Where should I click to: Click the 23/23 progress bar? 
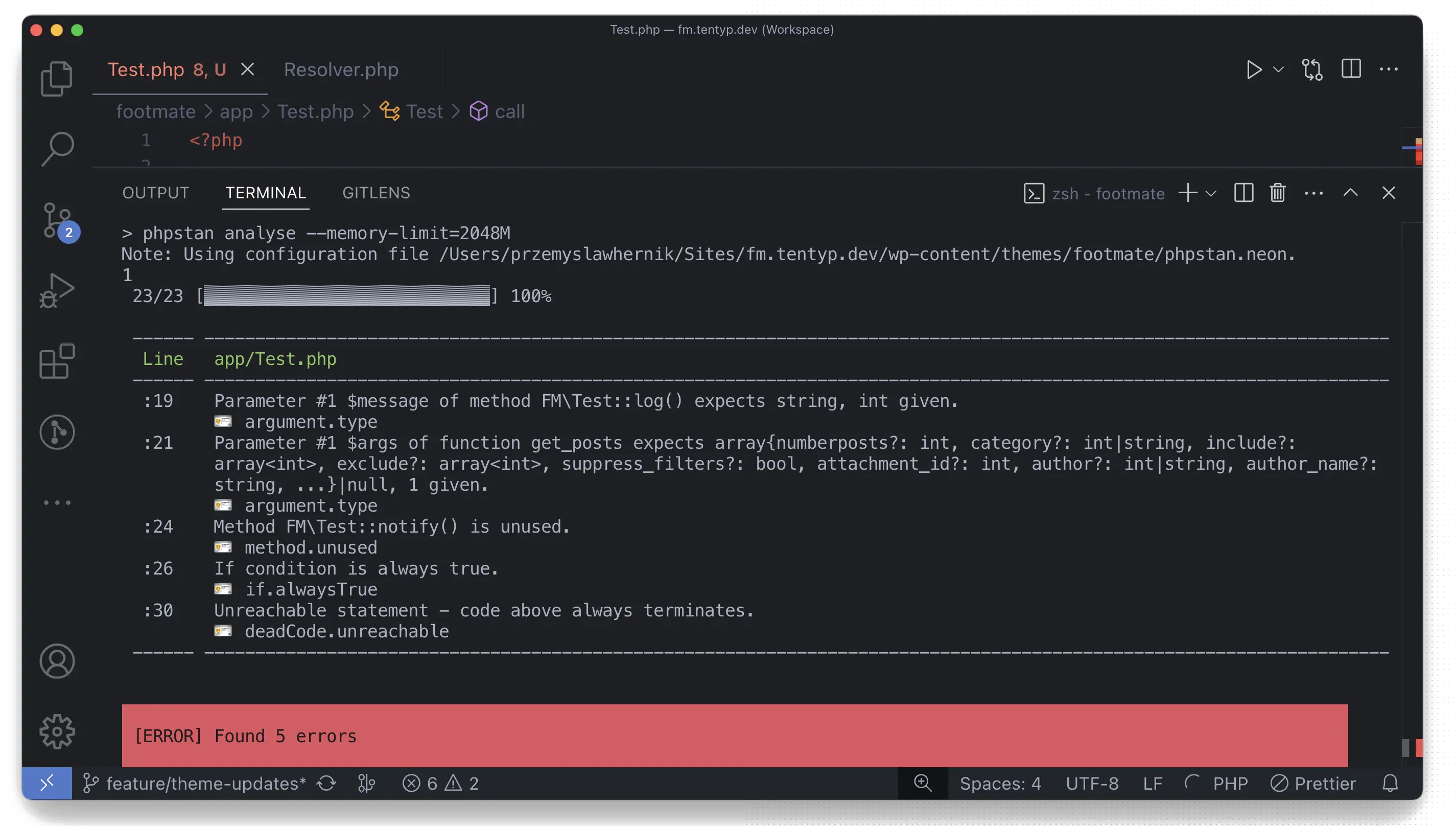click(347, 296)
